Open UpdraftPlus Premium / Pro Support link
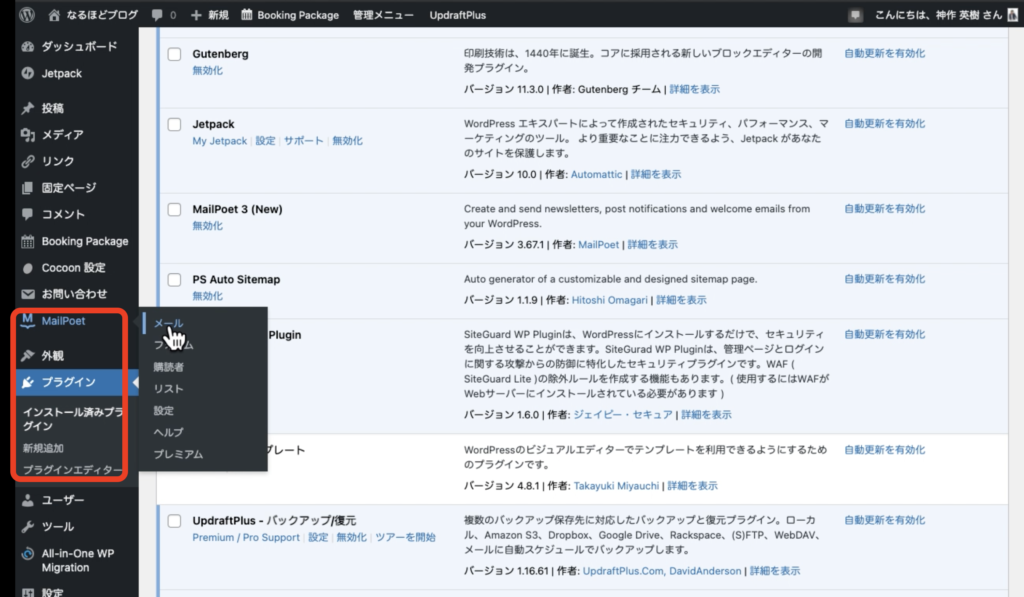This screenshot has height=597, width=1024. click(x=246, y=537)
